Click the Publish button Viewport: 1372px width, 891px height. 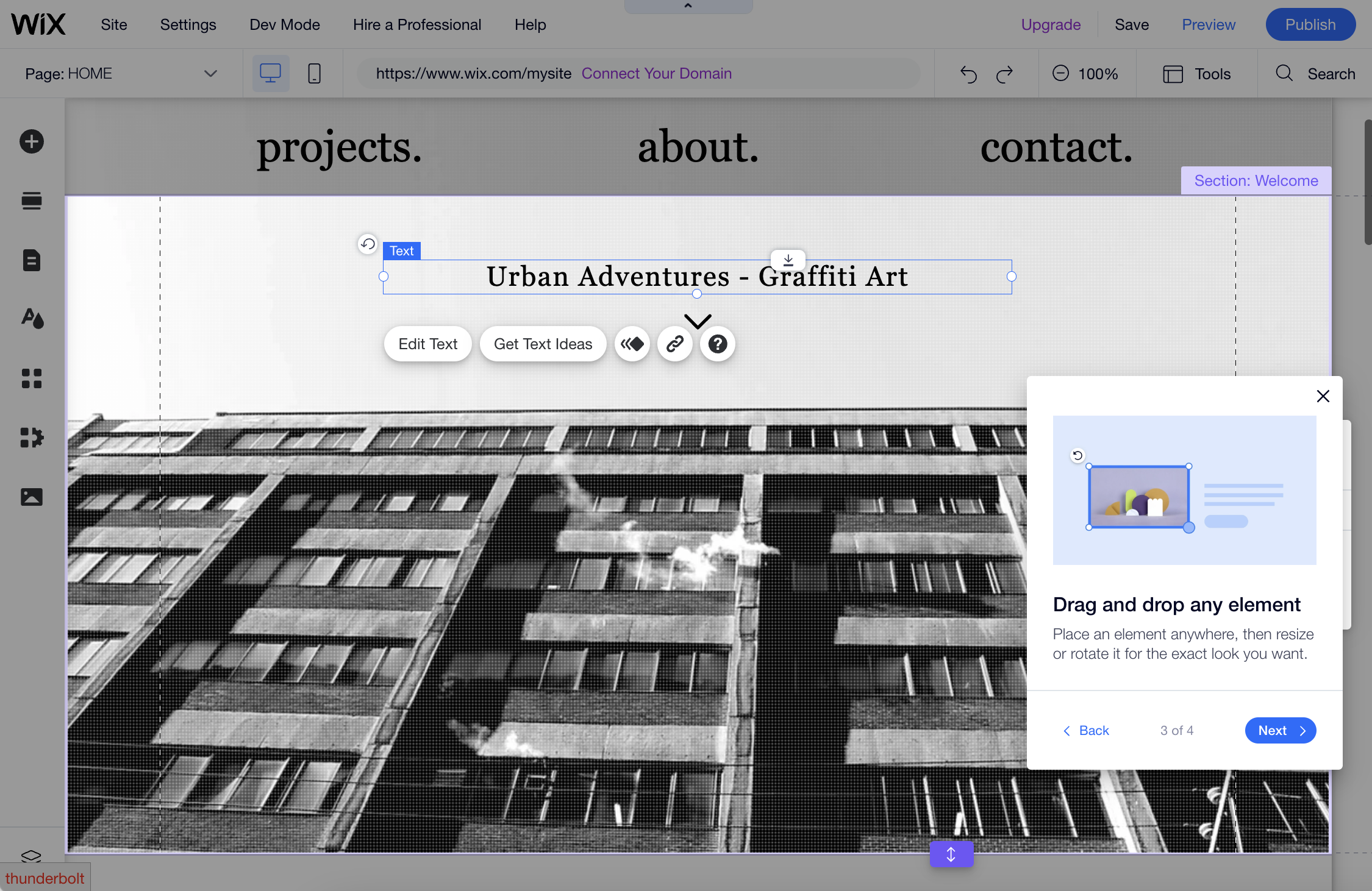pos(1310,24)
